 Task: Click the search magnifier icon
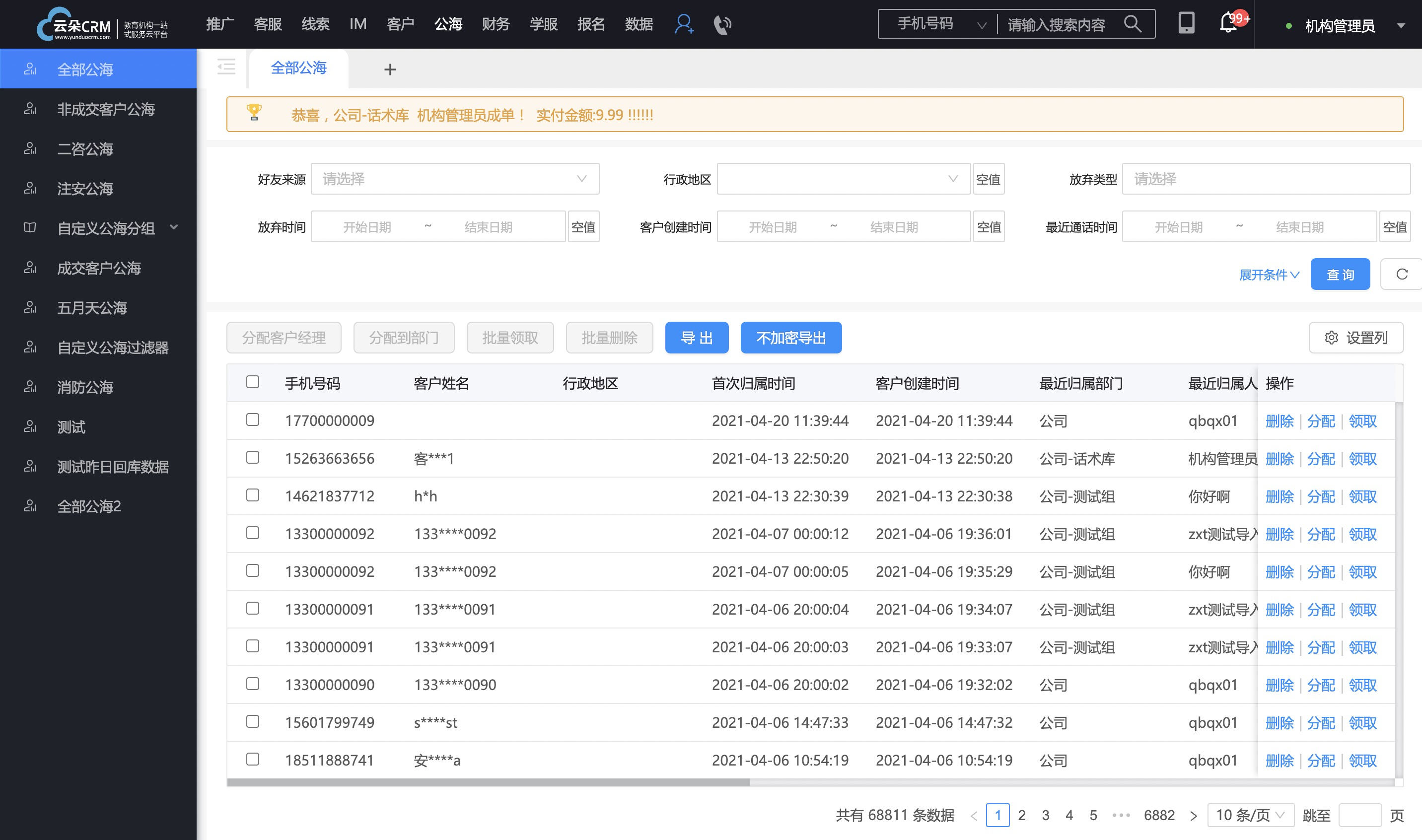(1139, 25)
